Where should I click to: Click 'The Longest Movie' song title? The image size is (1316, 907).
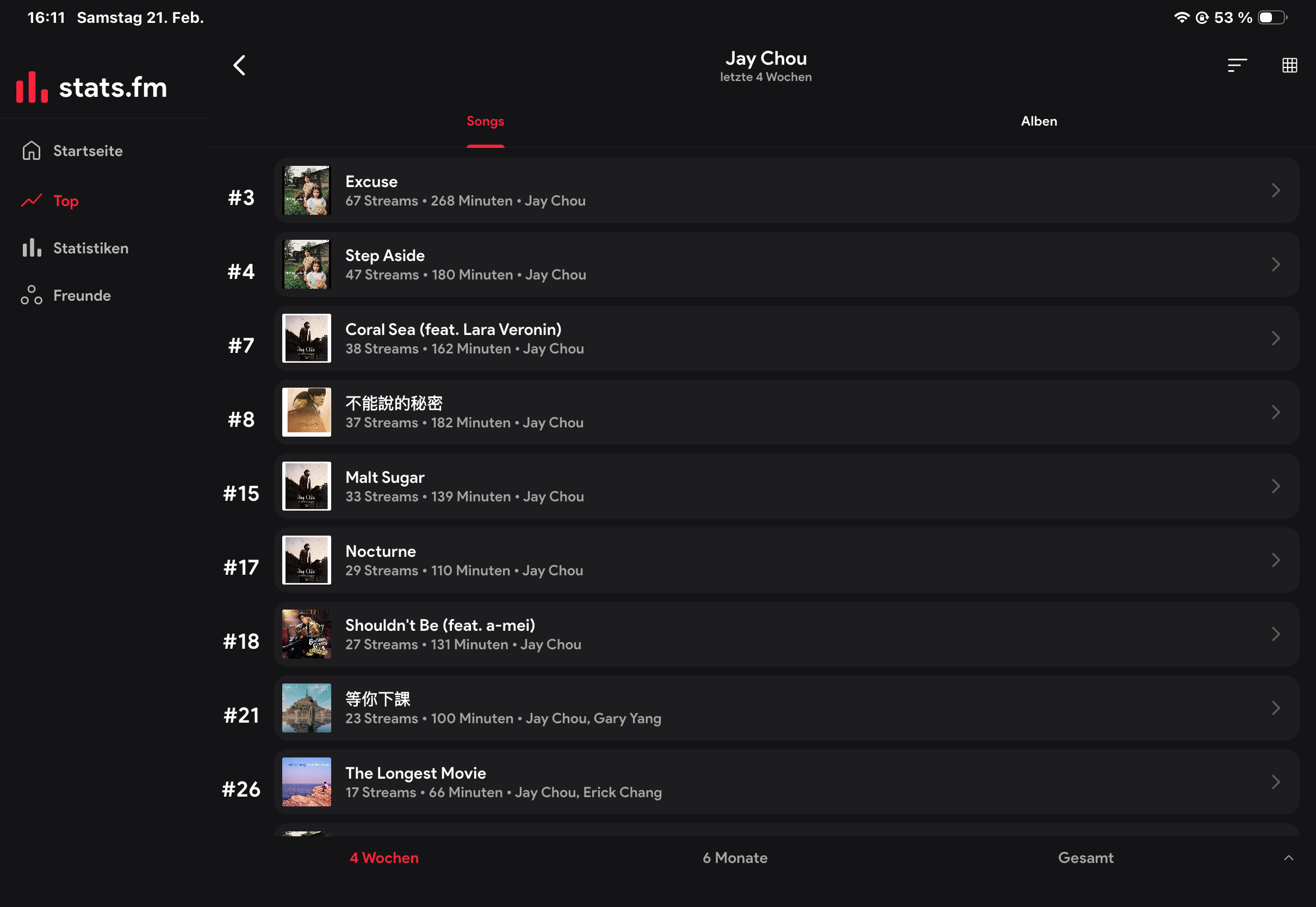click(x=416, y=772)
